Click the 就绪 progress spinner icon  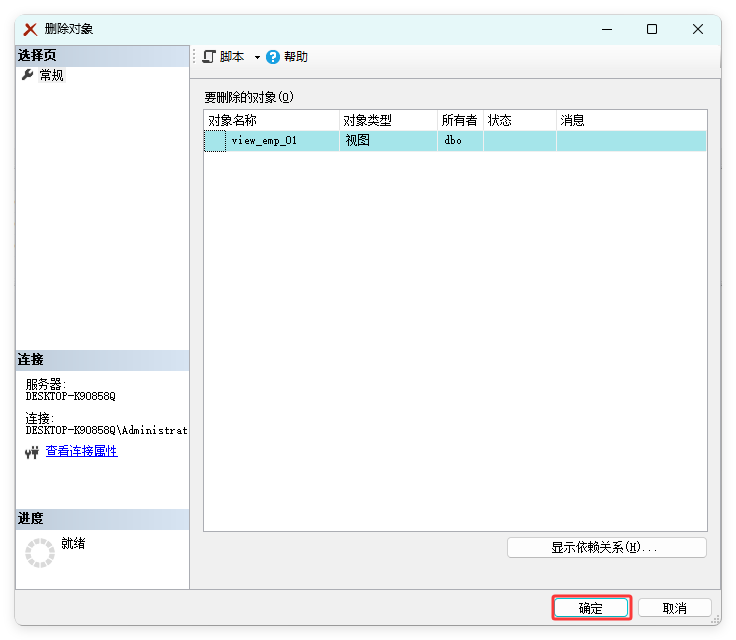[x=40, y=553]
